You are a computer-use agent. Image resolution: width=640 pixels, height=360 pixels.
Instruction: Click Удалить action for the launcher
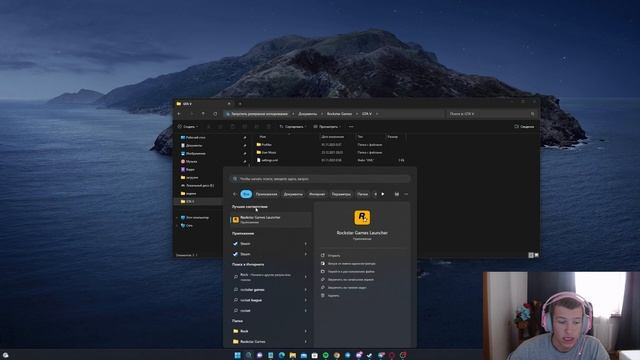330,296
